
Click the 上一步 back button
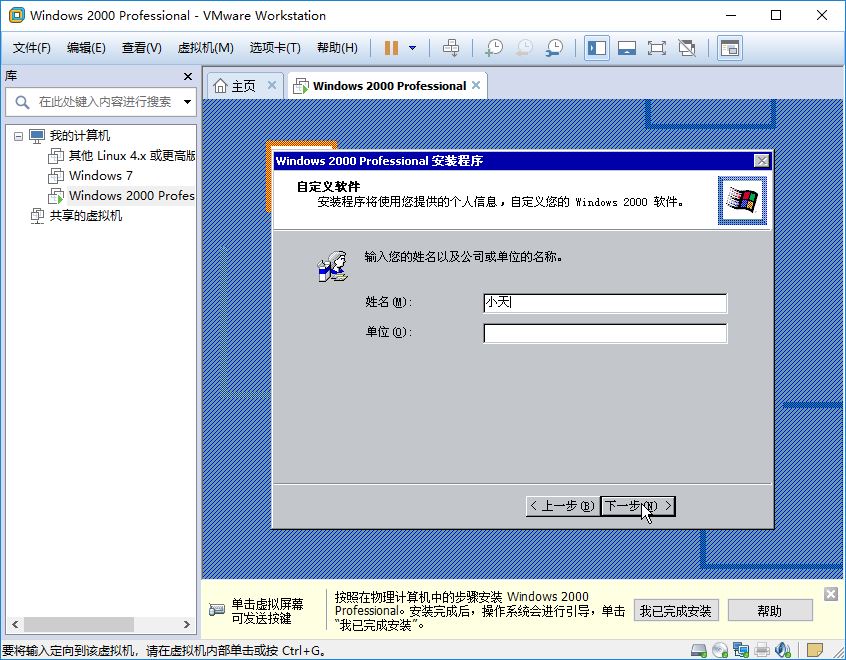coord(563,506)
